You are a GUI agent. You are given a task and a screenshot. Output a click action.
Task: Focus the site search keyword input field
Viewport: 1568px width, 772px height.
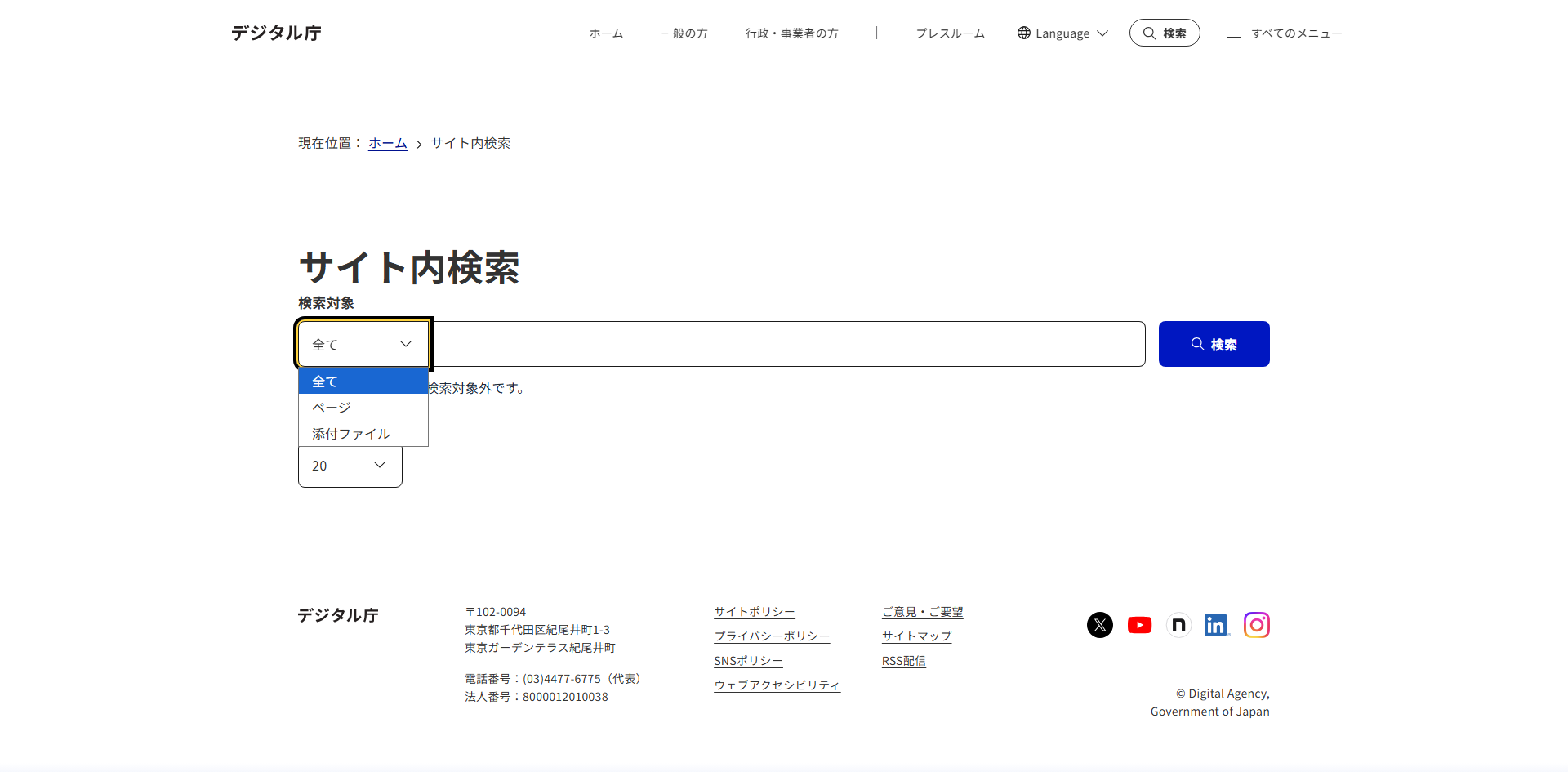point(787,344)
